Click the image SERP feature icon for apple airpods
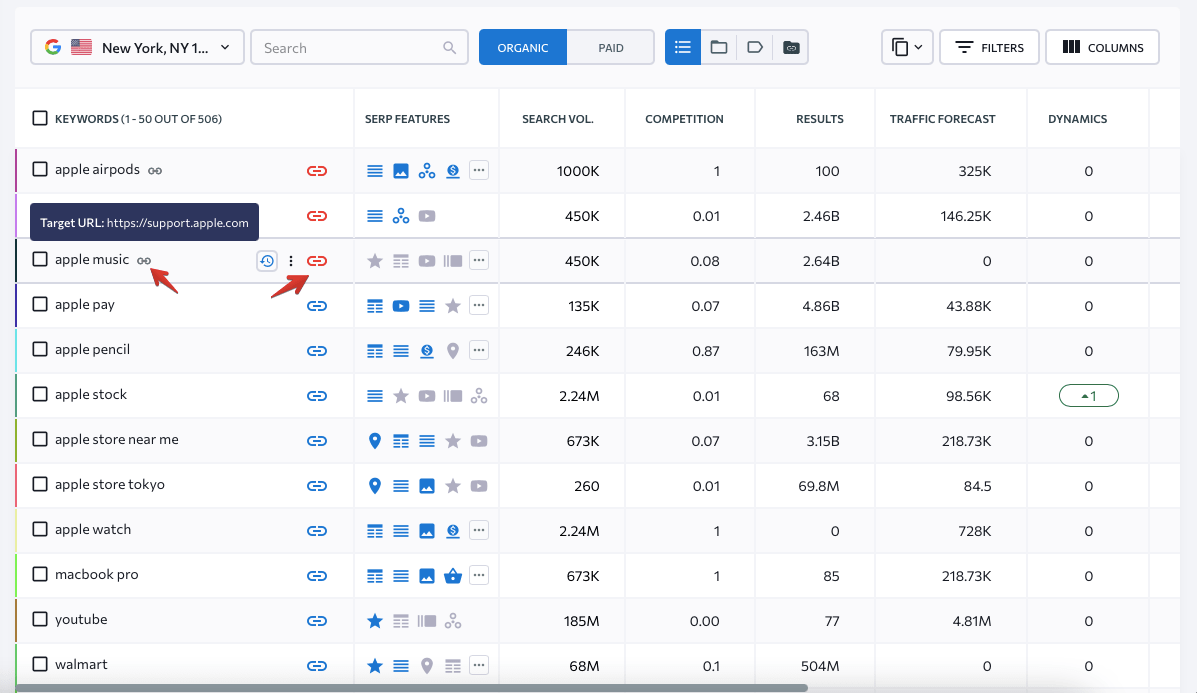1197x693 pixels. coord(401,171)
